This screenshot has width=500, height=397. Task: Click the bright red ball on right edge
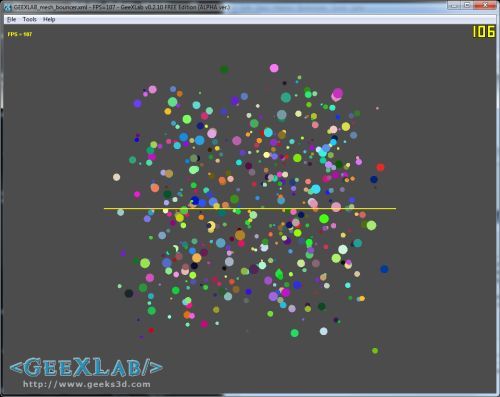(x=380, y=167)
